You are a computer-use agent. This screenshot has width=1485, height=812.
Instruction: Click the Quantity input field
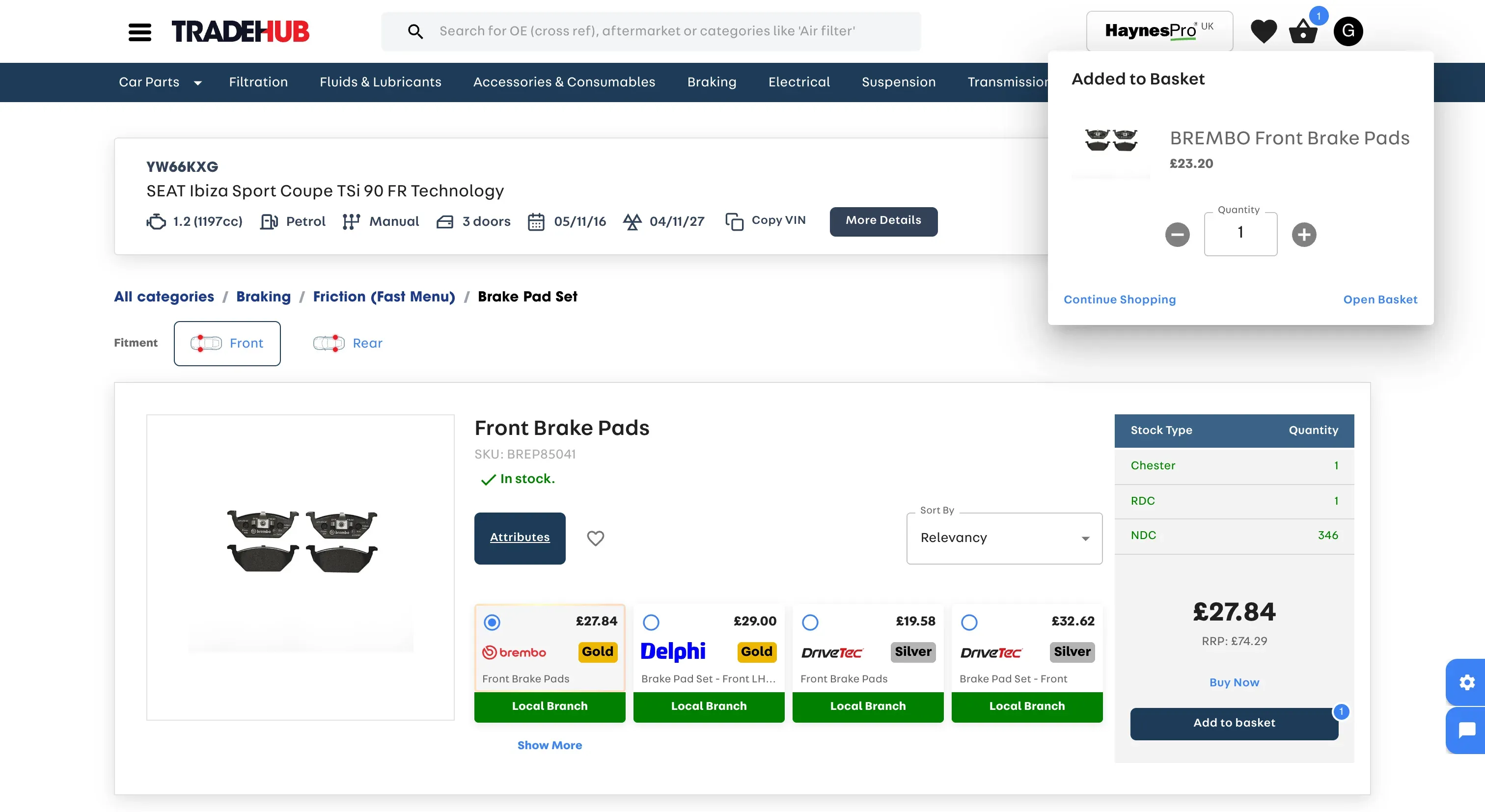point(1240,233)
